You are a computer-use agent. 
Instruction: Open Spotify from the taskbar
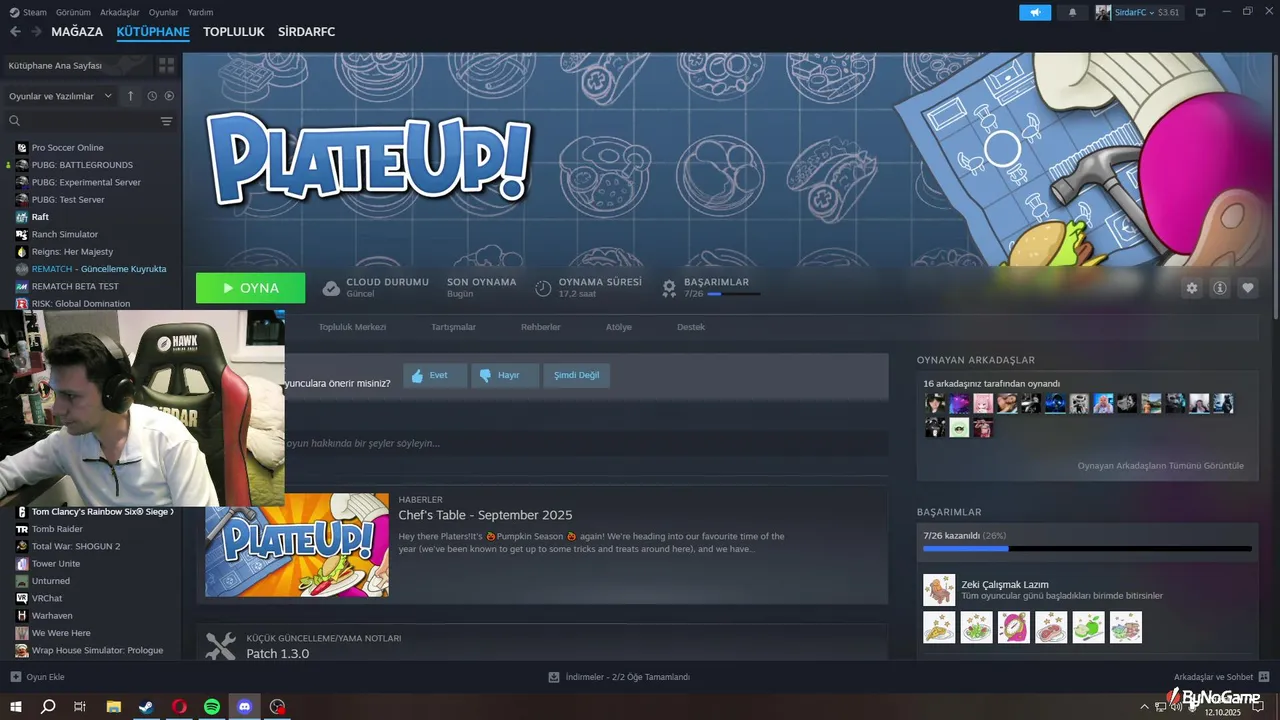click(212, 706)
